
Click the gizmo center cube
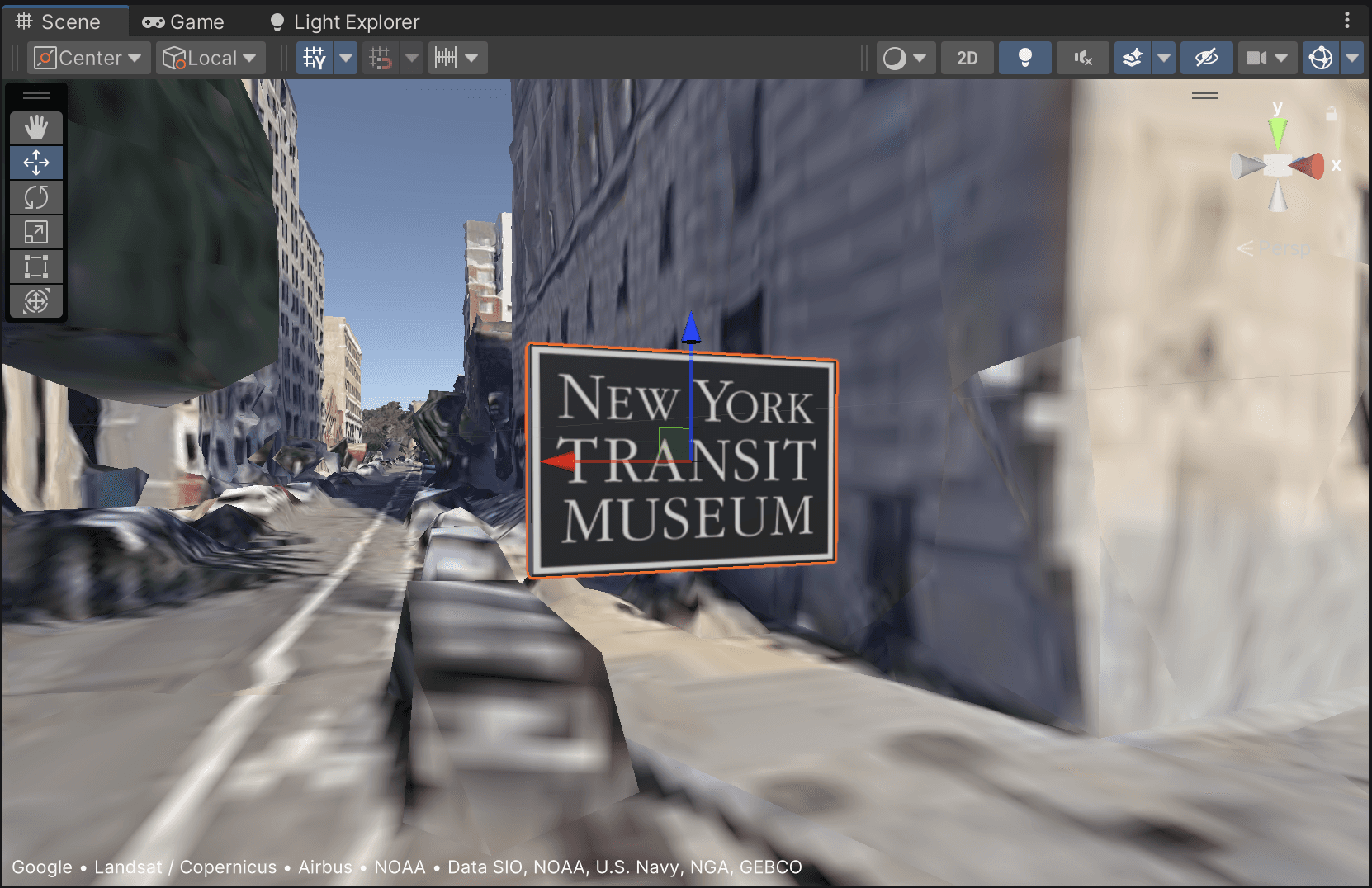[1278, 165]
